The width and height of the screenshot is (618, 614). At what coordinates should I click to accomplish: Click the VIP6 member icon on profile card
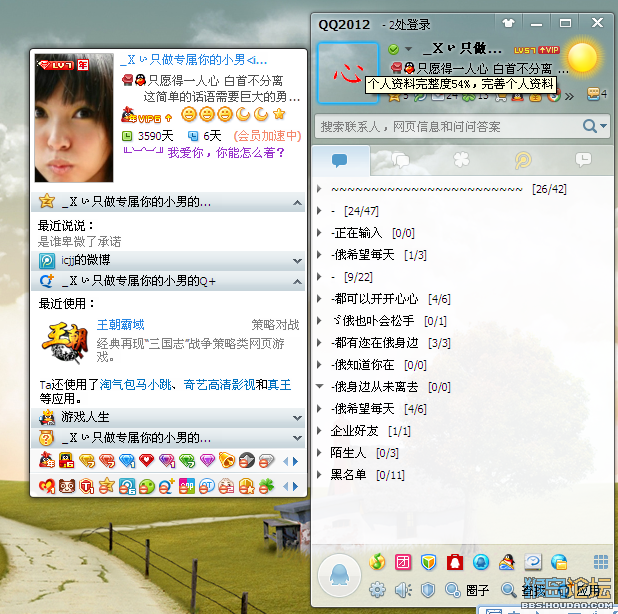coord(147,116)
